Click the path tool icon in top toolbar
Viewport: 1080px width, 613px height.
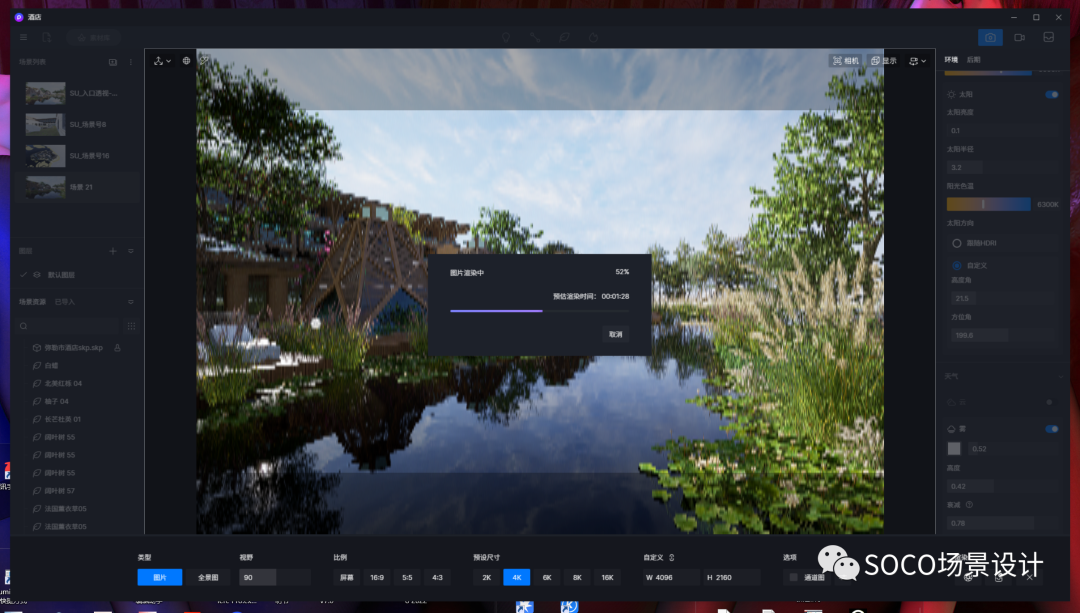[535, 37]
